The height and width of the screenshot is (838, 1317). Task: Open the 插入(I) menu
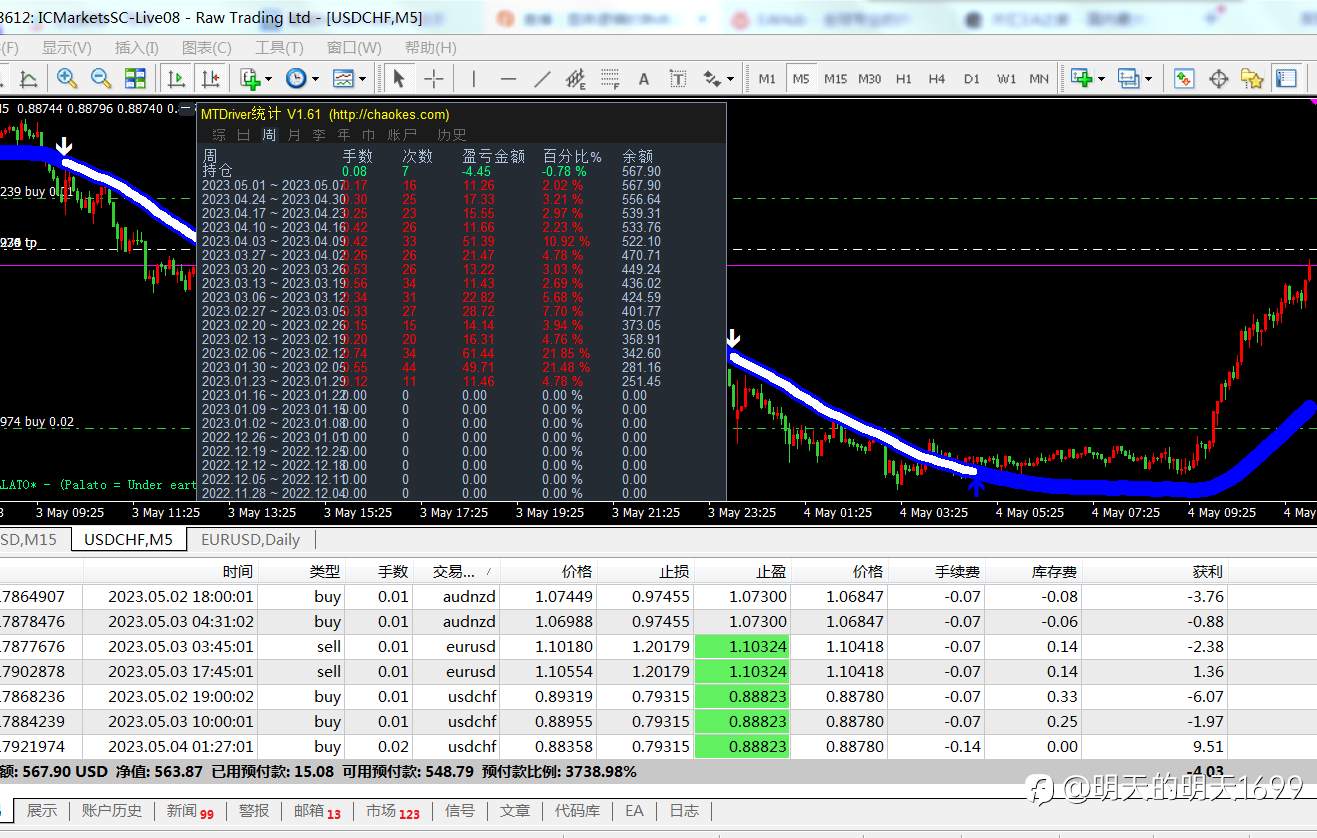(137, 48)
